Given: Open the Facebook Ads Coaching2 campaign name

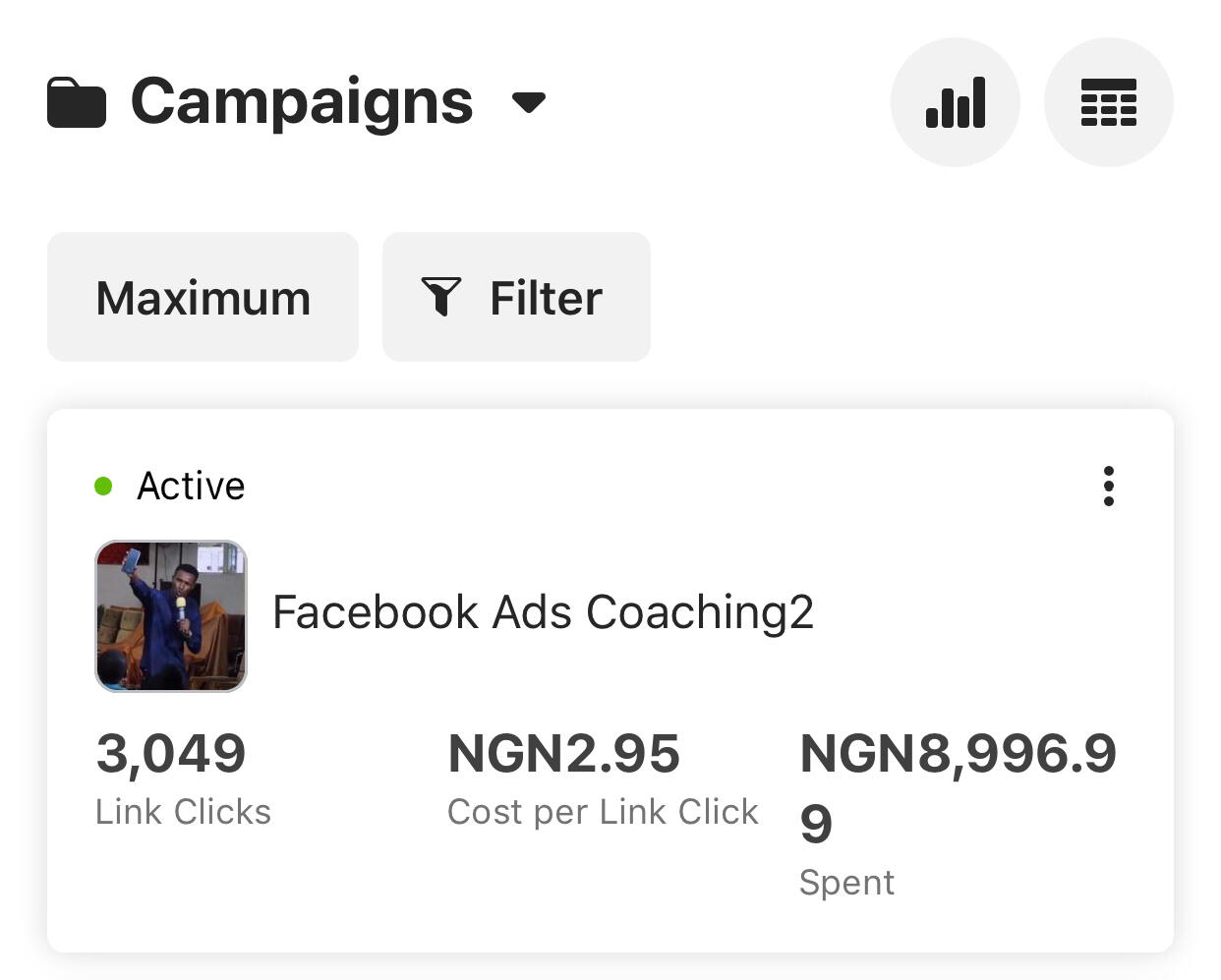Looking at the screenshot, I should 543,612.
